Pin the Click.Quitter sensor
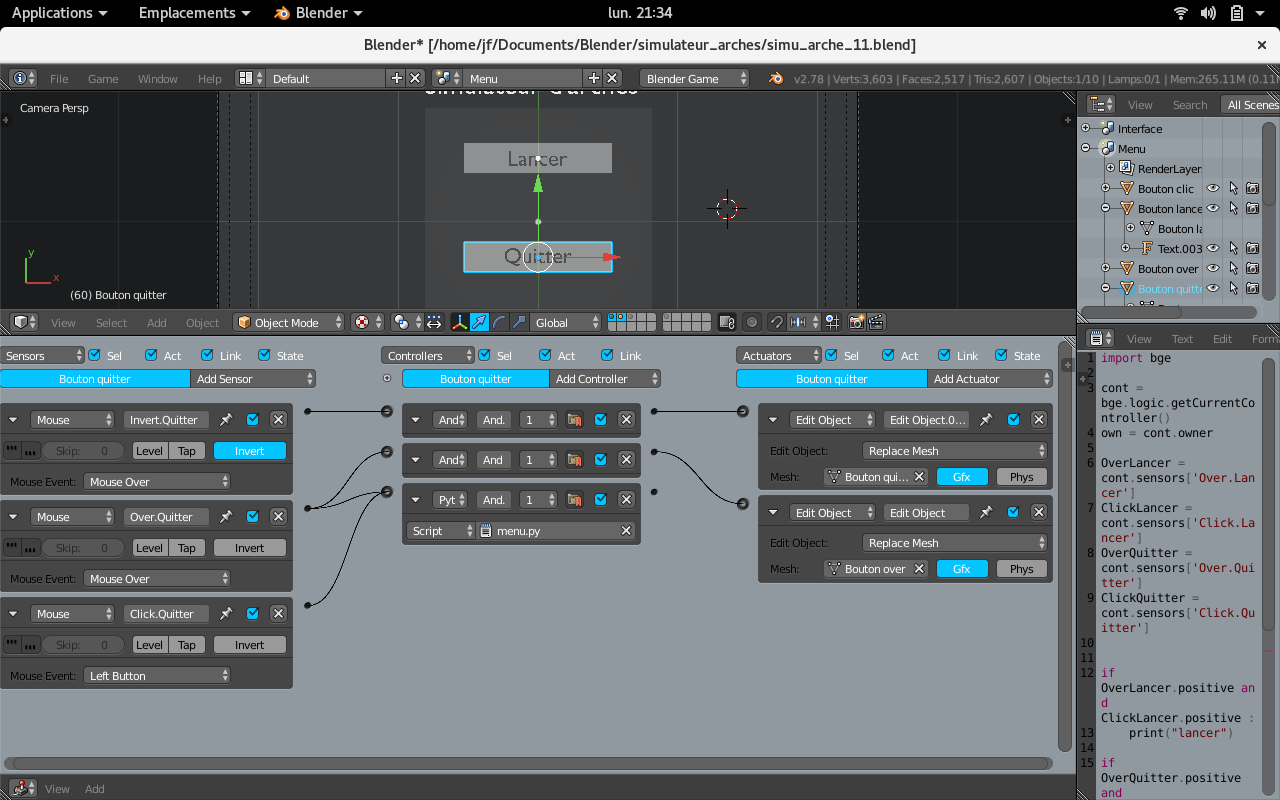The image size is (1280, 800). (226, 614)
